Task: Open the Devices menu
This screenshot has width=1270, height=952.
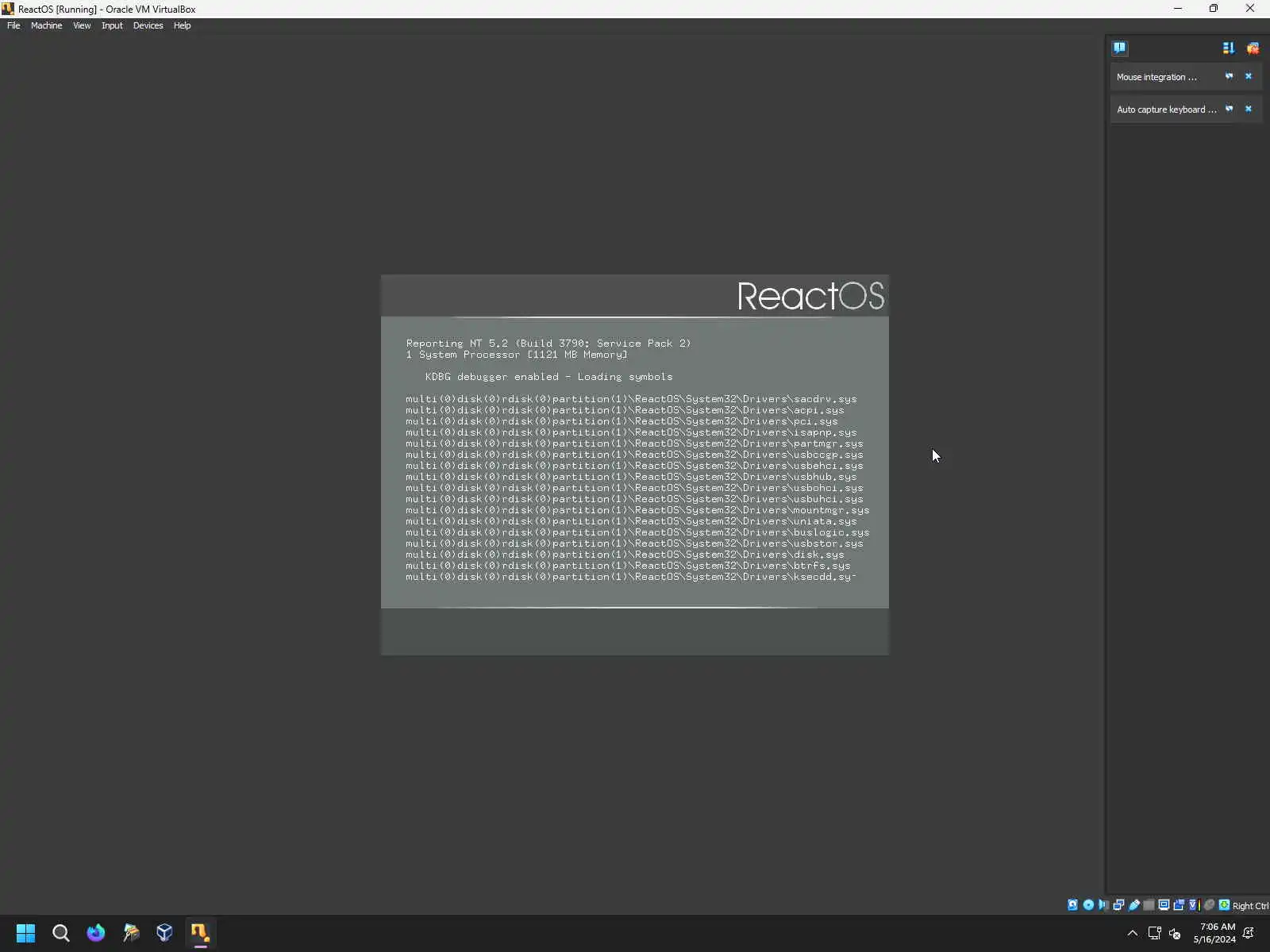Action: tap(148, 25)
